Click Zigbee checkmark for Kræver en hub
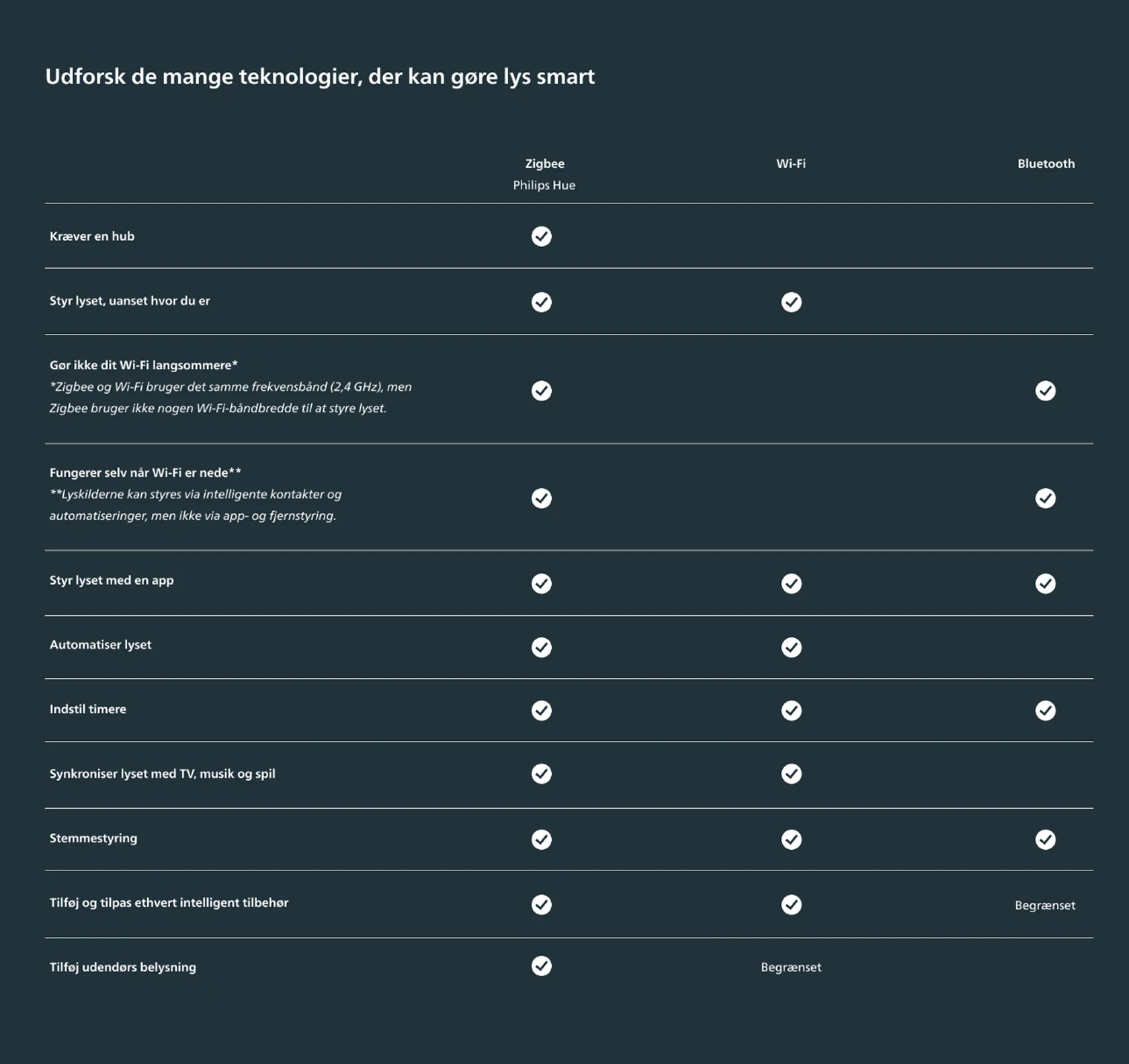Viewport: 1129px width, 1064px height. (541, 236)
